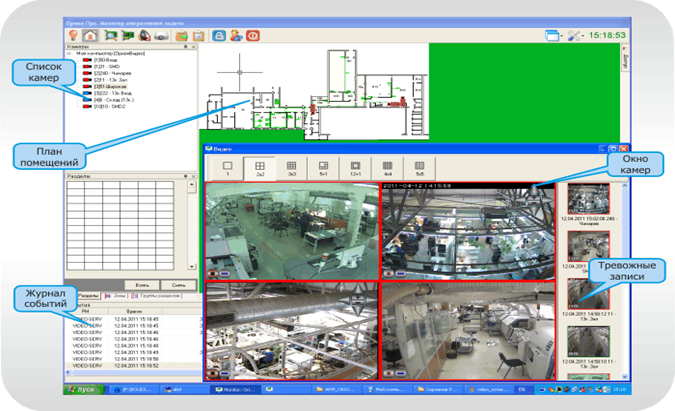Click the clipboard toolbar icon
Image resolution: width=675 pixels, height=411 pixels.
[x=198, y=35]
